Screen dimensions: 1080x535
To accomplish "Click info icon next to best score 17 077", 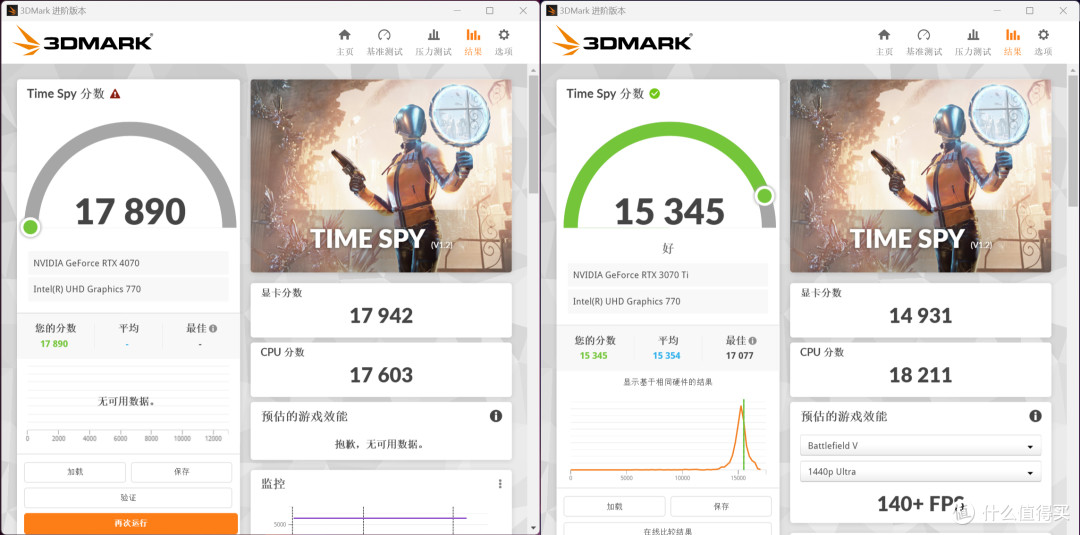I will pos(752,341).
